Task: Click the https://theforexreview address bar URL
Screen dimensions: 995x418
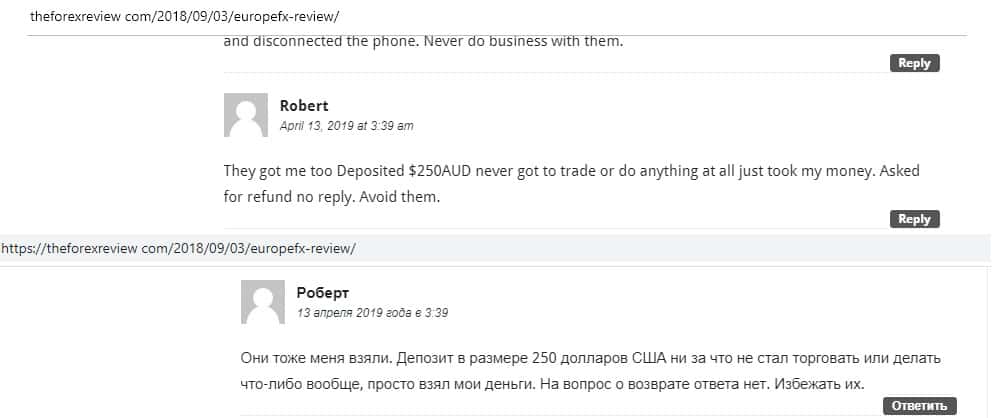Action: click(178, 247)
